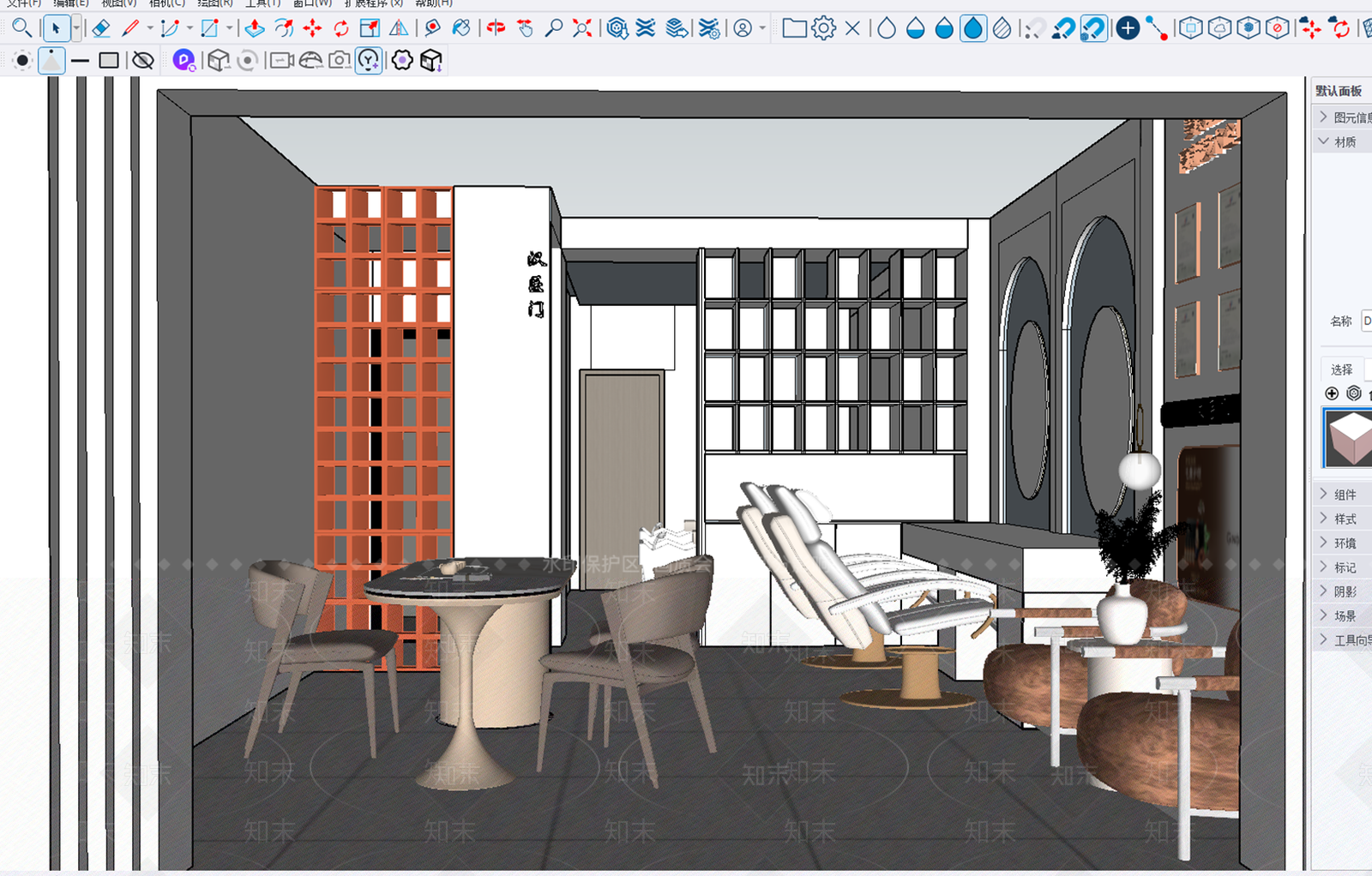Select the Rotate tool
Screen dimensions: 1372x876
[x=341, y=28]
